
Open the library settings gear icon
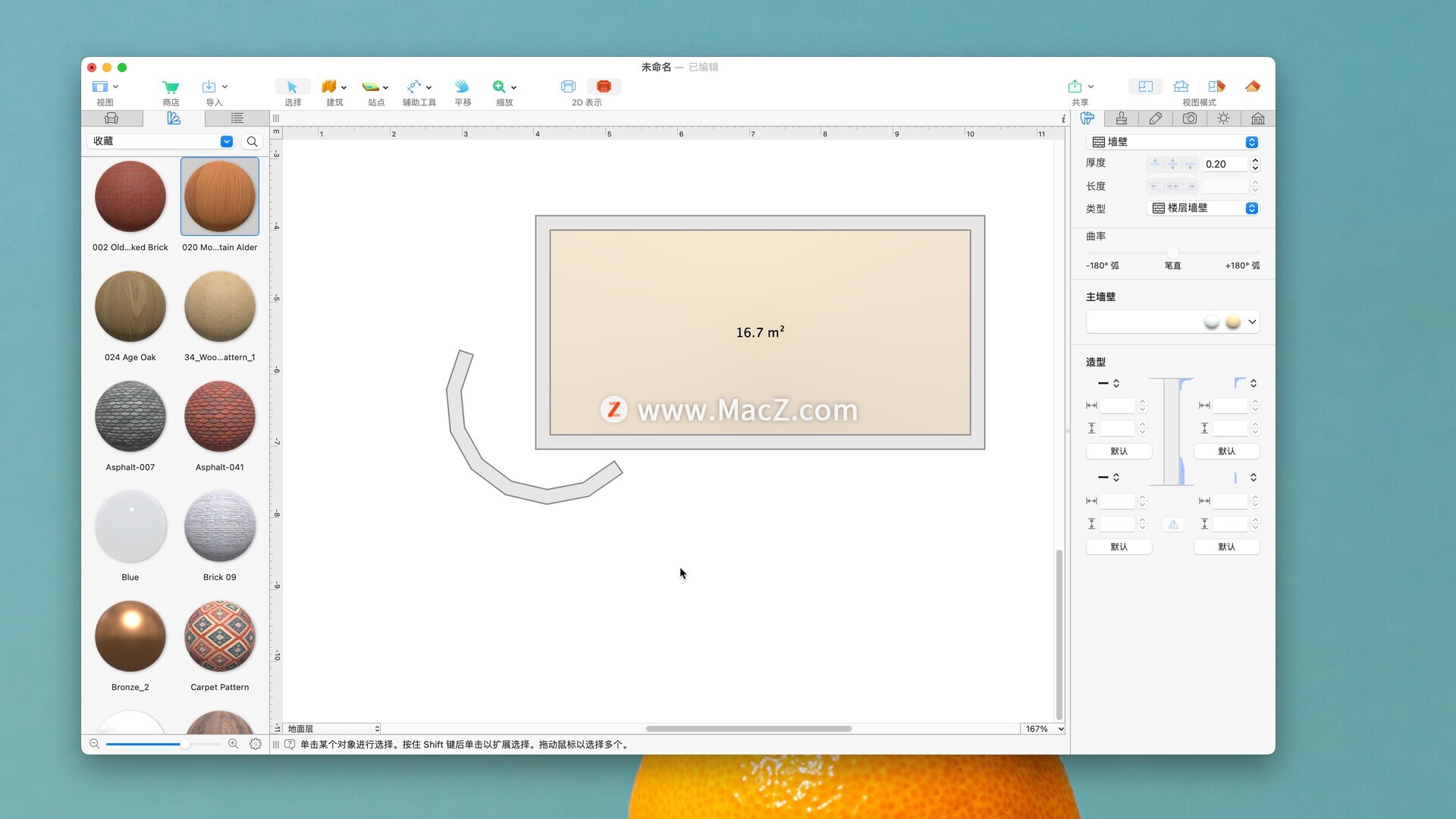(x=256, y=744)
